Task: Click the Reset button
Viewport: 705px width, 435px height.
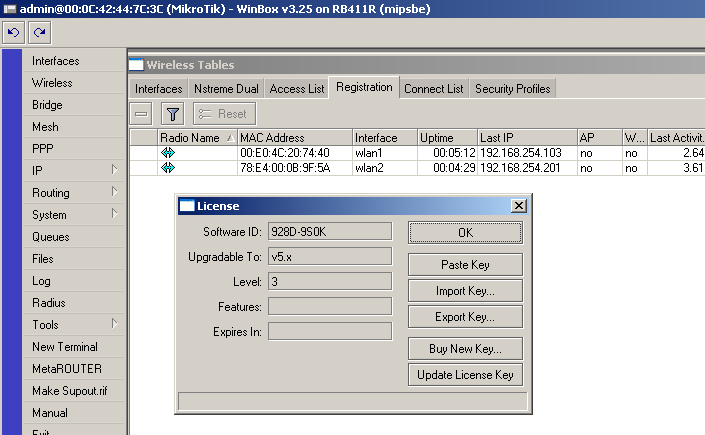Action: (x=225, y=114)
